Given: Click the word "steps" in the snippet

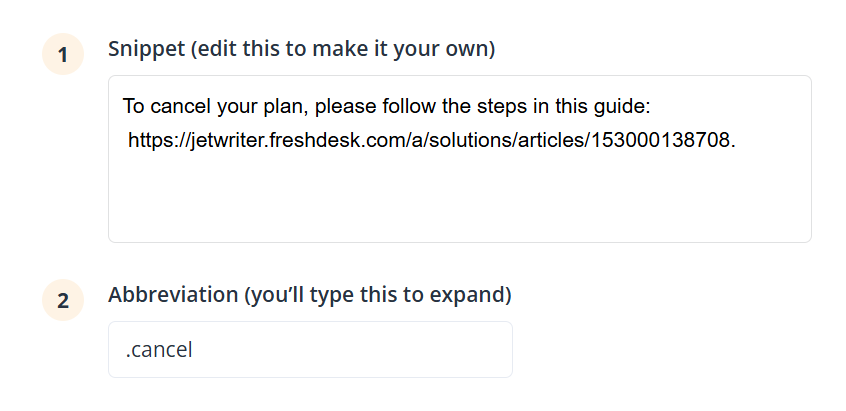Looking at the screenshot, I should [453, 106].
